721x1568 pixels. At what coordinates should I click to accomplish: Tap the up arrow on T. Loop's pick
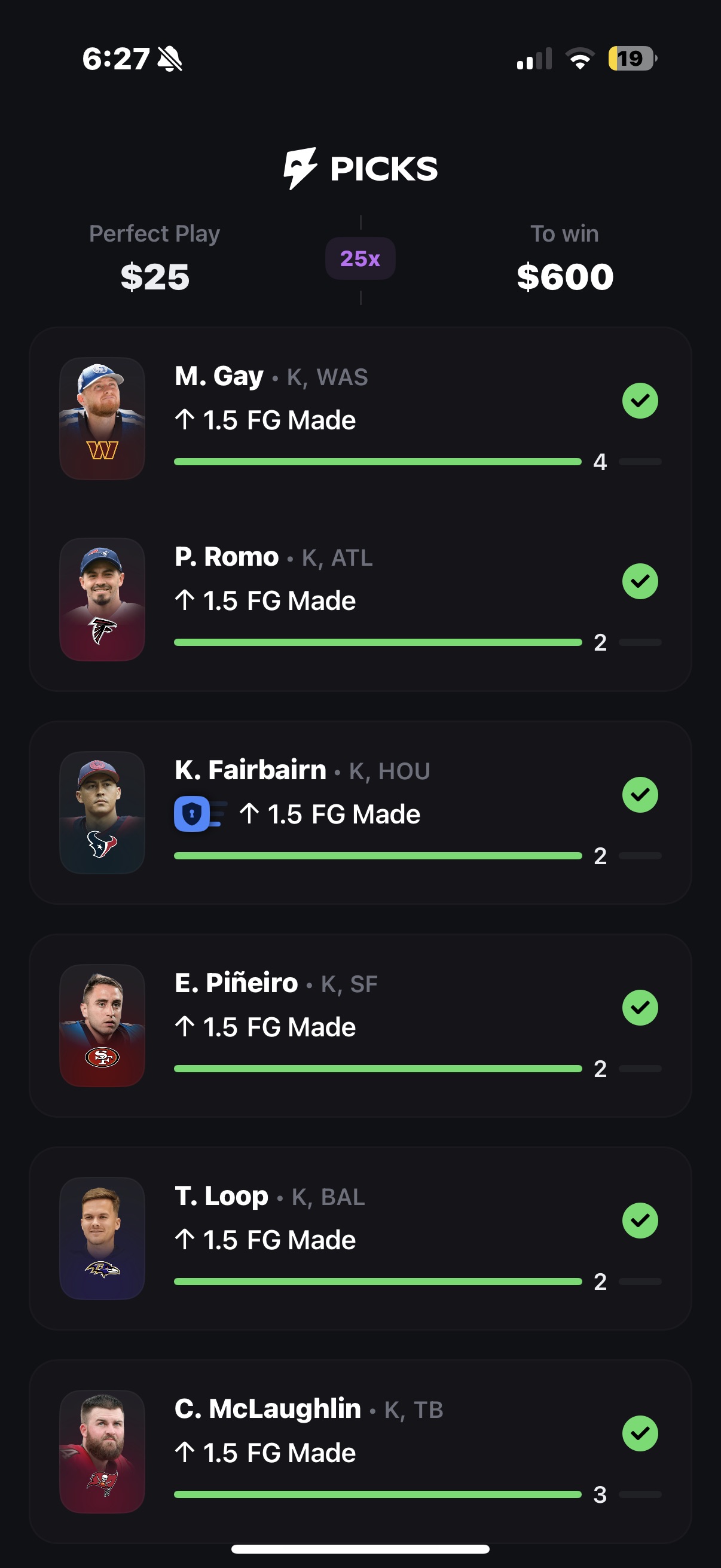click(184, 1239)
